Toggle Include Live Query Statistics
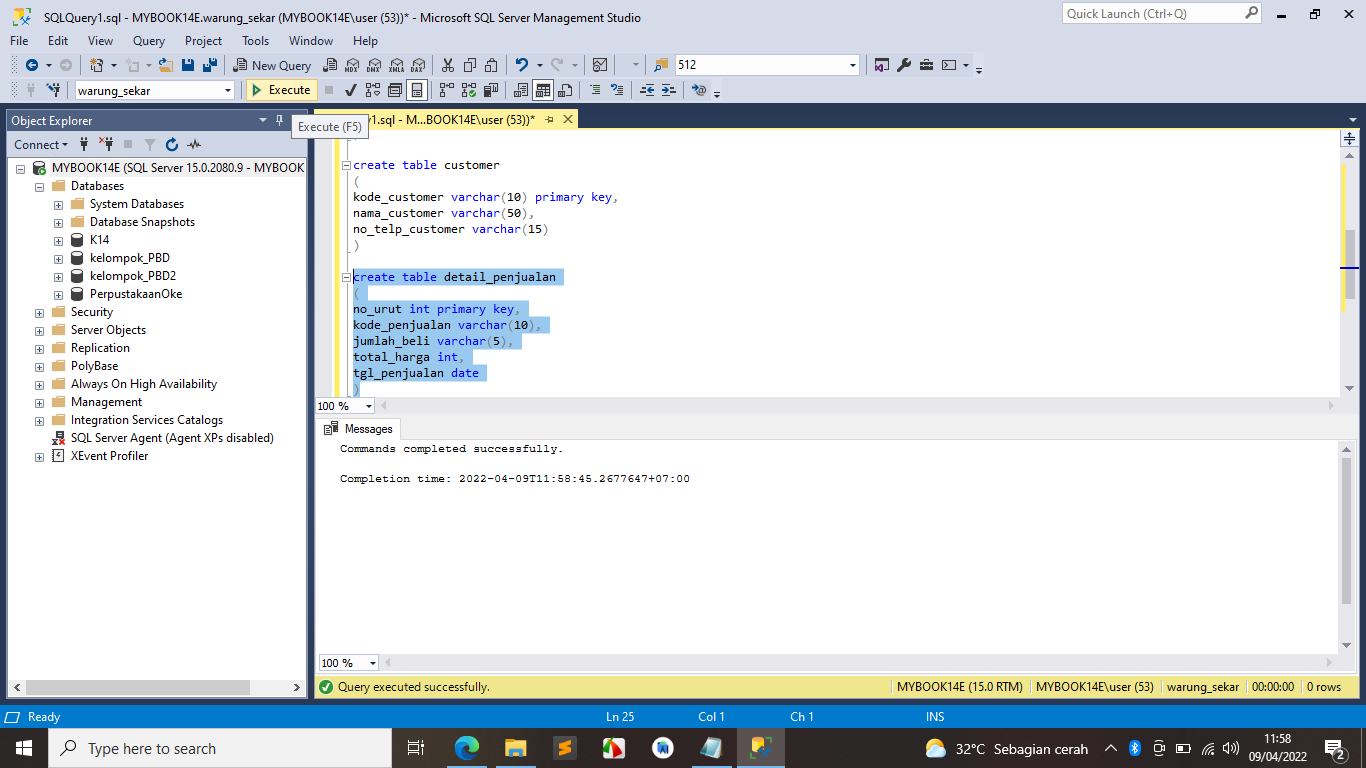This screenshot has height=768, width=1366. pyautogui.click(x=469, y=90)
